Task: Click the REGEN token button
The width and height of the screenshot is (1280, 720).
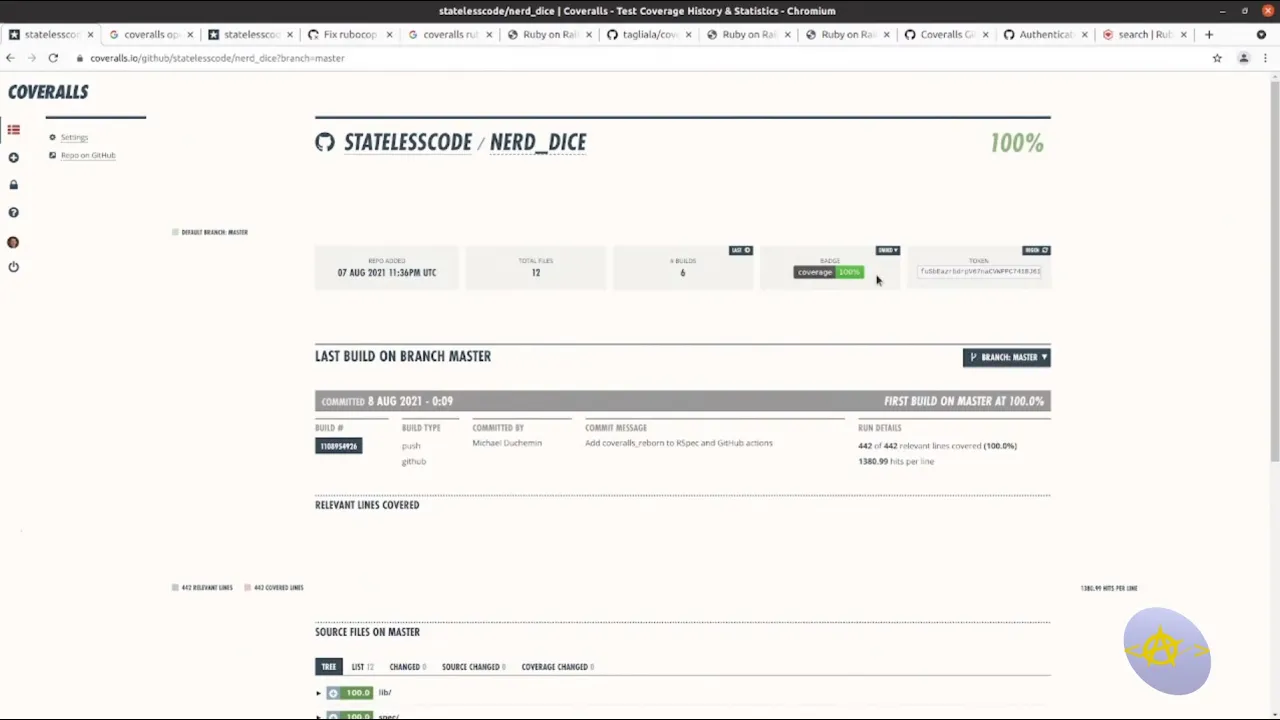Action: click(1036, 250)
